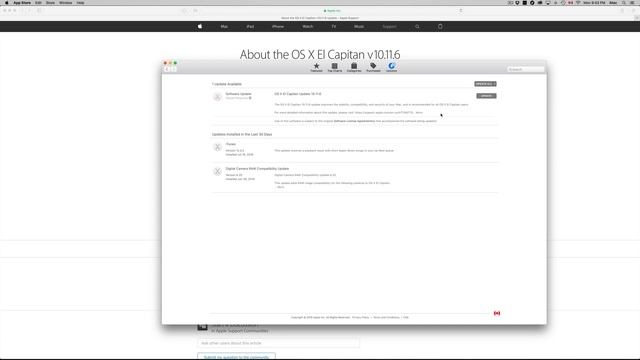Click '1 Update Available' heading

[x=227, y=84]
